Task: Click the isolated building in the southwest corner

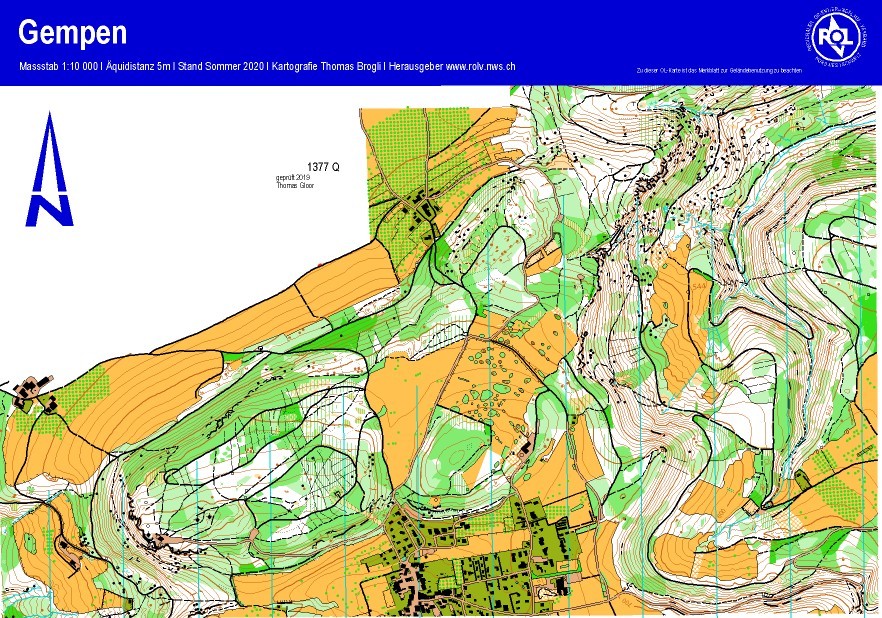Action: 70,552
